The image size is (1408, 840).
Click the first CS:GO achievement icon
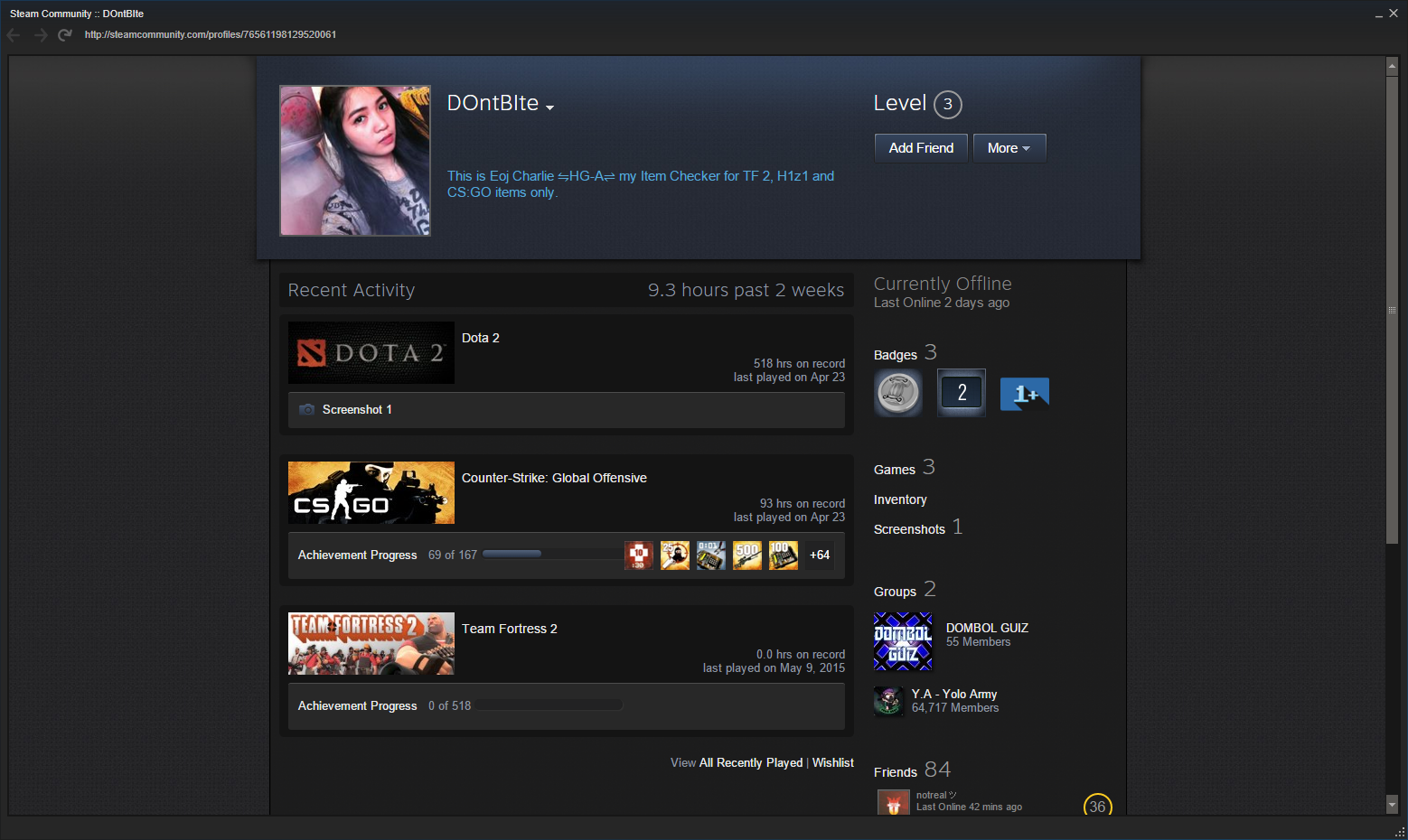[x=639, y=555]
